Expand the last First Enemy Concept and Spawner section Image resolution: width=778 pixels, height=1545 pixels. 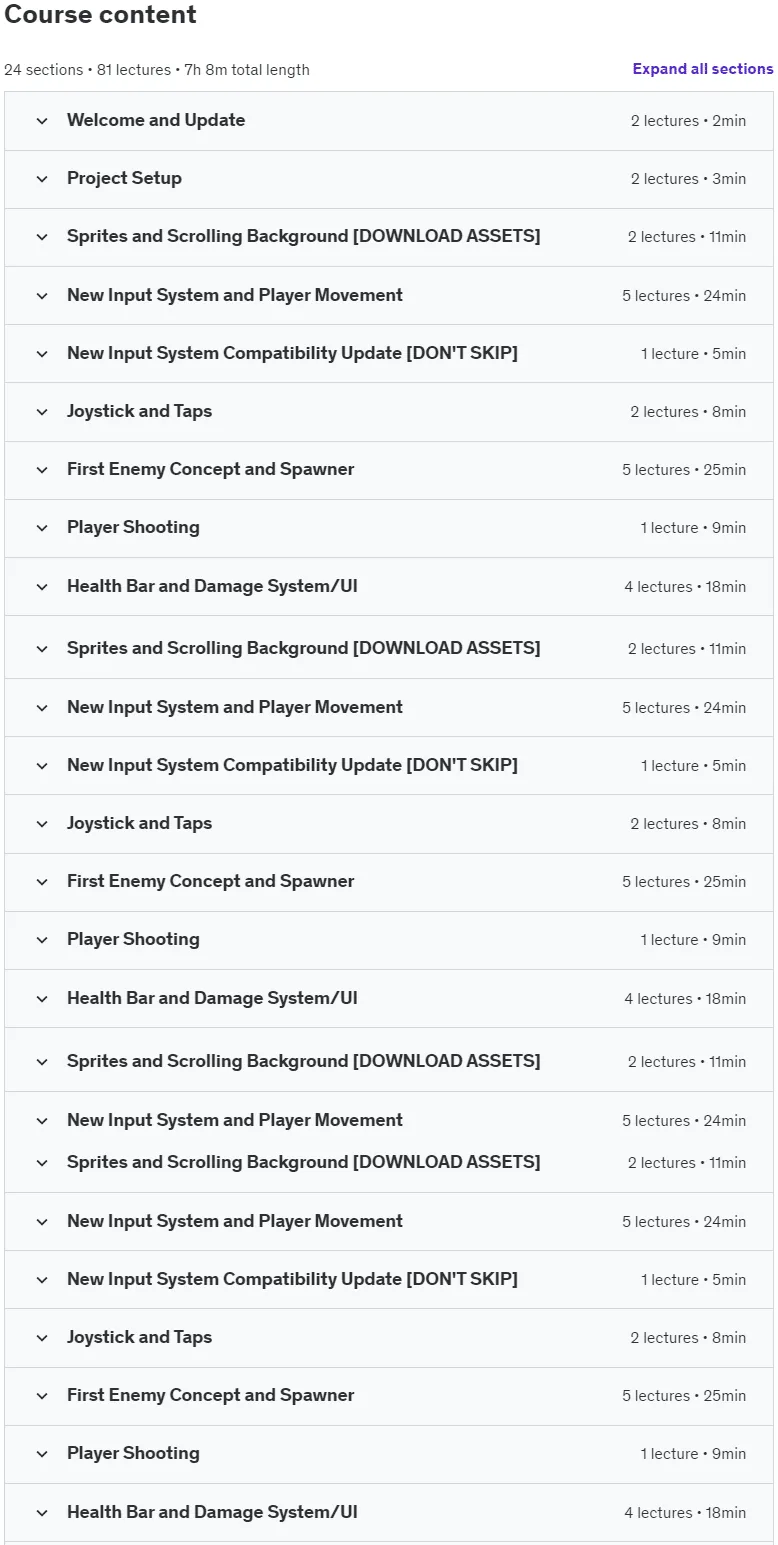pyautogui.click(x=389, y=1395)
